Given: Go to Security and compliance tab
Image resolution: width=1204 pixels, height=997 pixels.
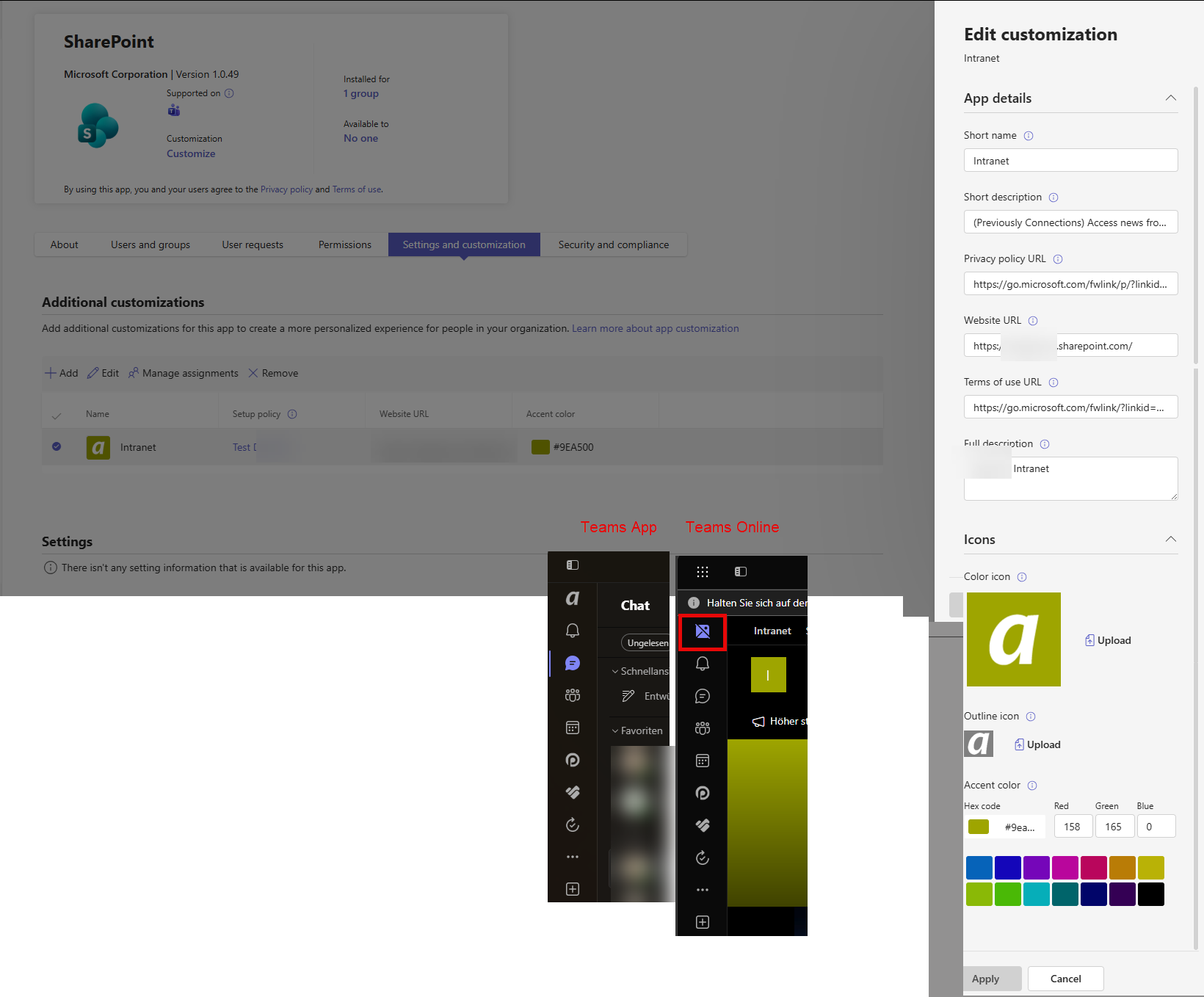Looking at the screenshot, I should 614,244.
